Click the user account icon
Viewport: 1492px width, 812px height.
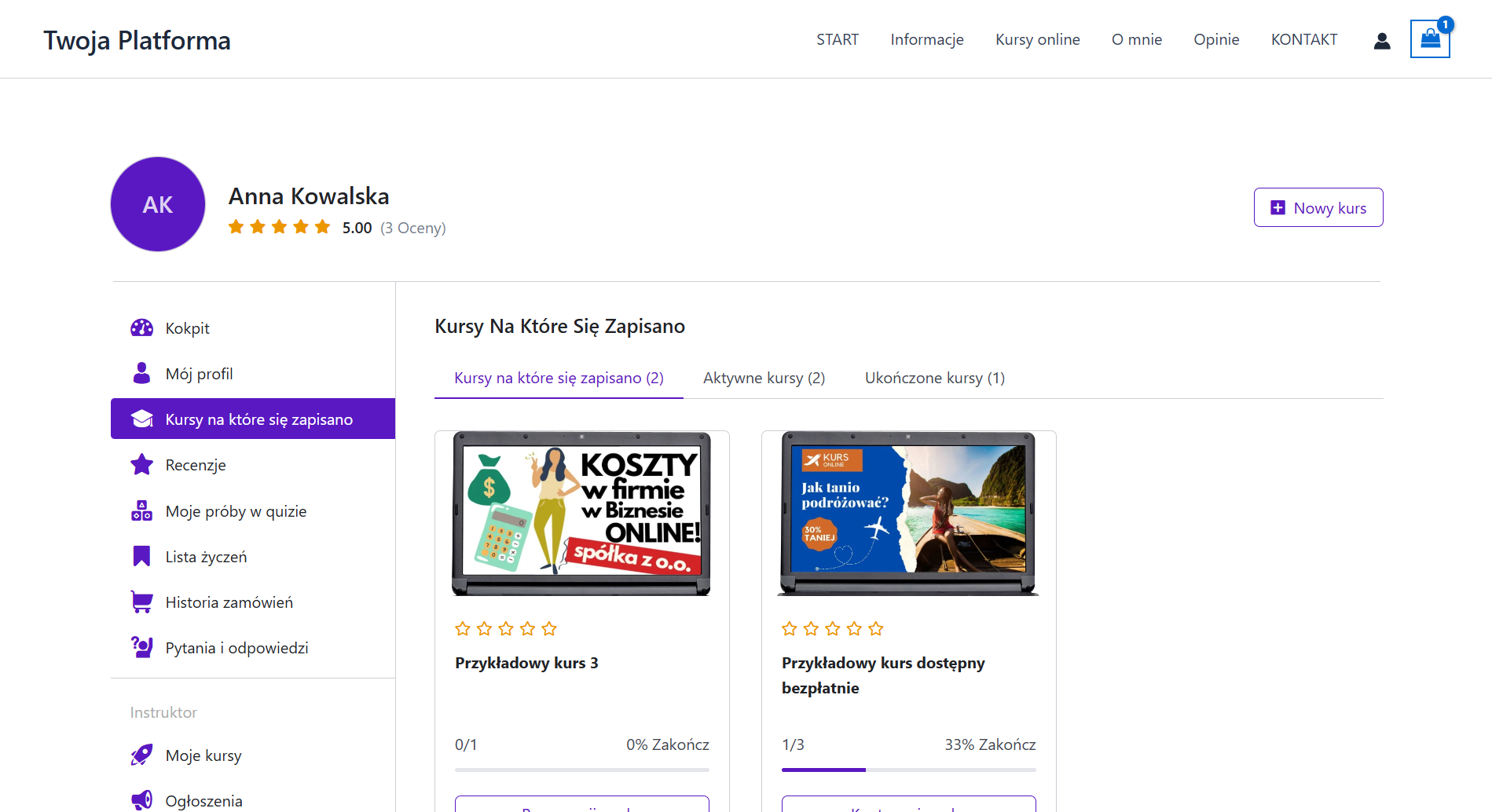[1381, 41]
